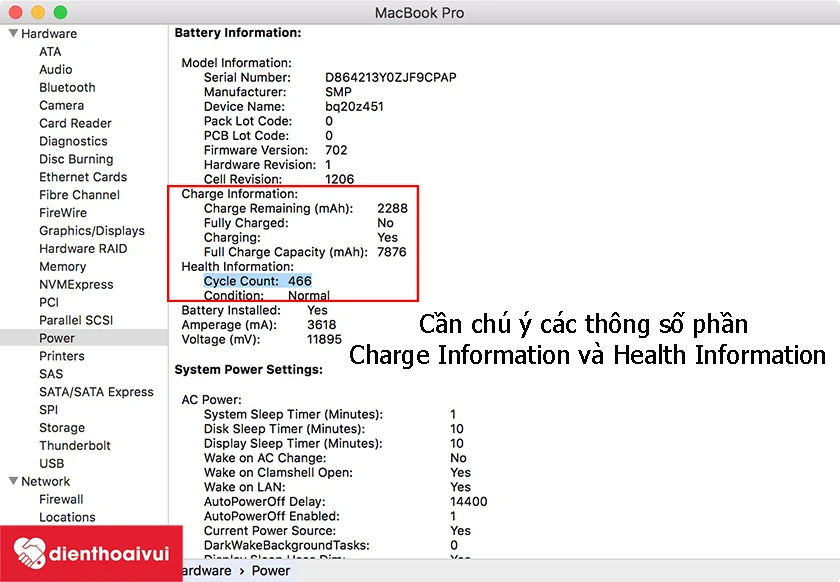Viewport: 840px width, 582px height.
Task: Click the Battery Information heading
Action: [238, 33]
